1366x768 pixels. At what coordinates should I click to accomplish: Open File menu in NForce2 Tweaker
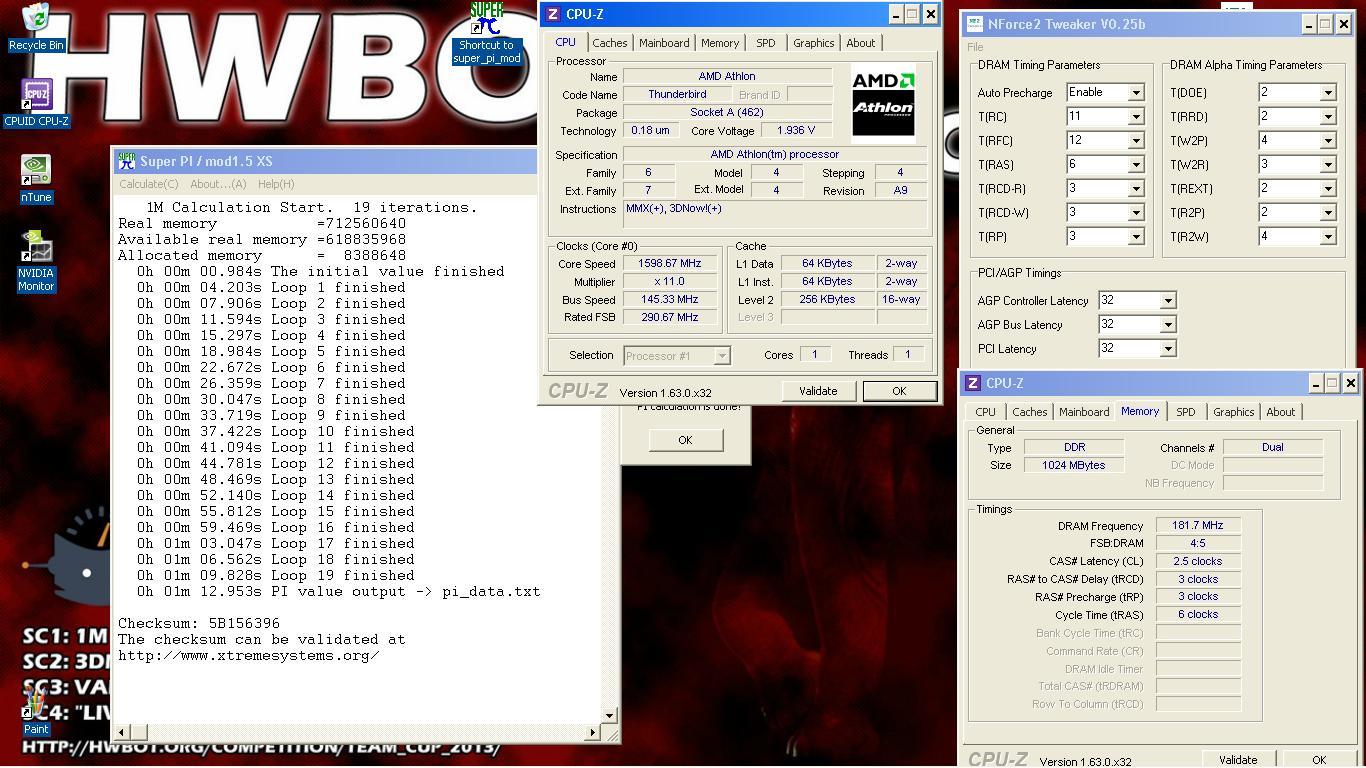(x=975, y=47)
